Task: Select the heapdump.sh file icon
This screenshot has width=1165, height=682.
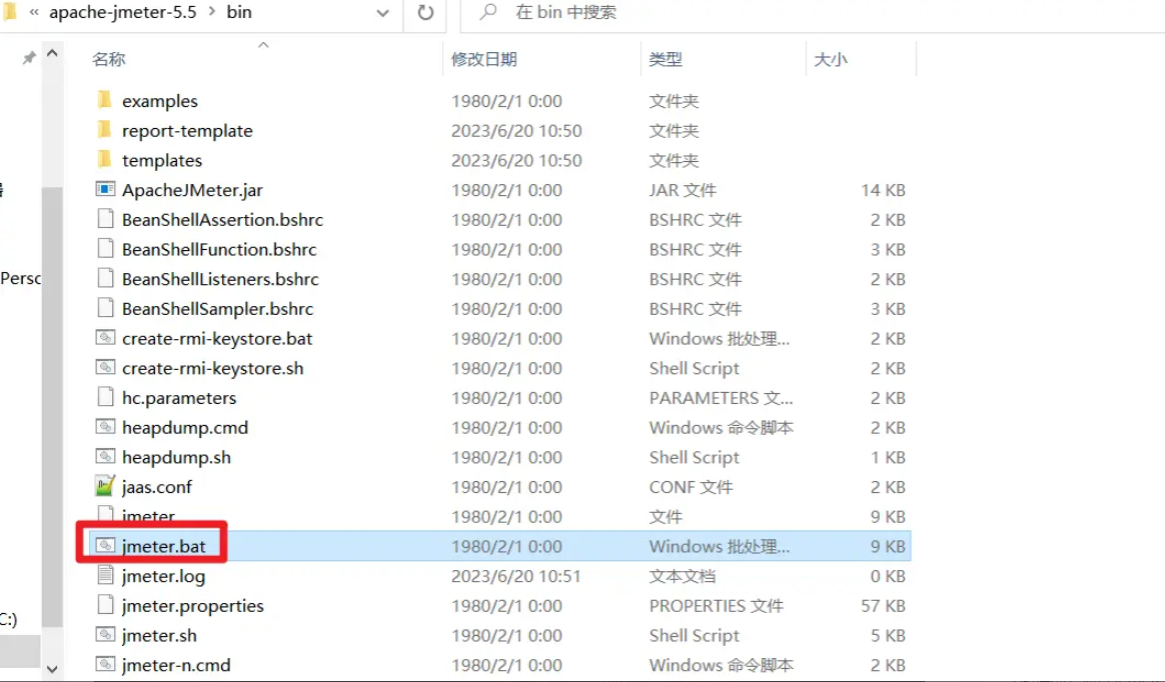Action: [x=106, y=457]
